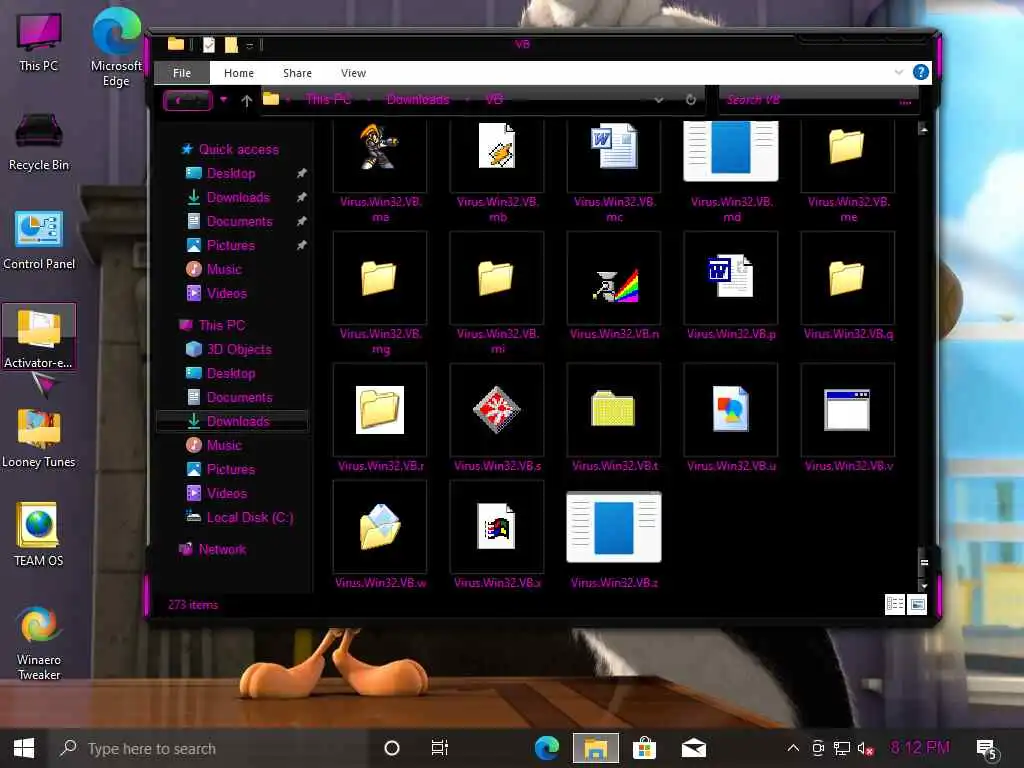Select the Virus.Win32.VB.q folder icon

(847, 278)
